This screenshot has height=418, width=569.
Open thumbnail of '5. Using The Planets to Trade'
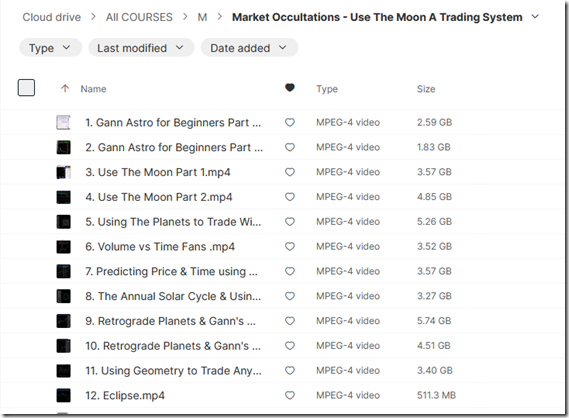(x=64, y=222)
